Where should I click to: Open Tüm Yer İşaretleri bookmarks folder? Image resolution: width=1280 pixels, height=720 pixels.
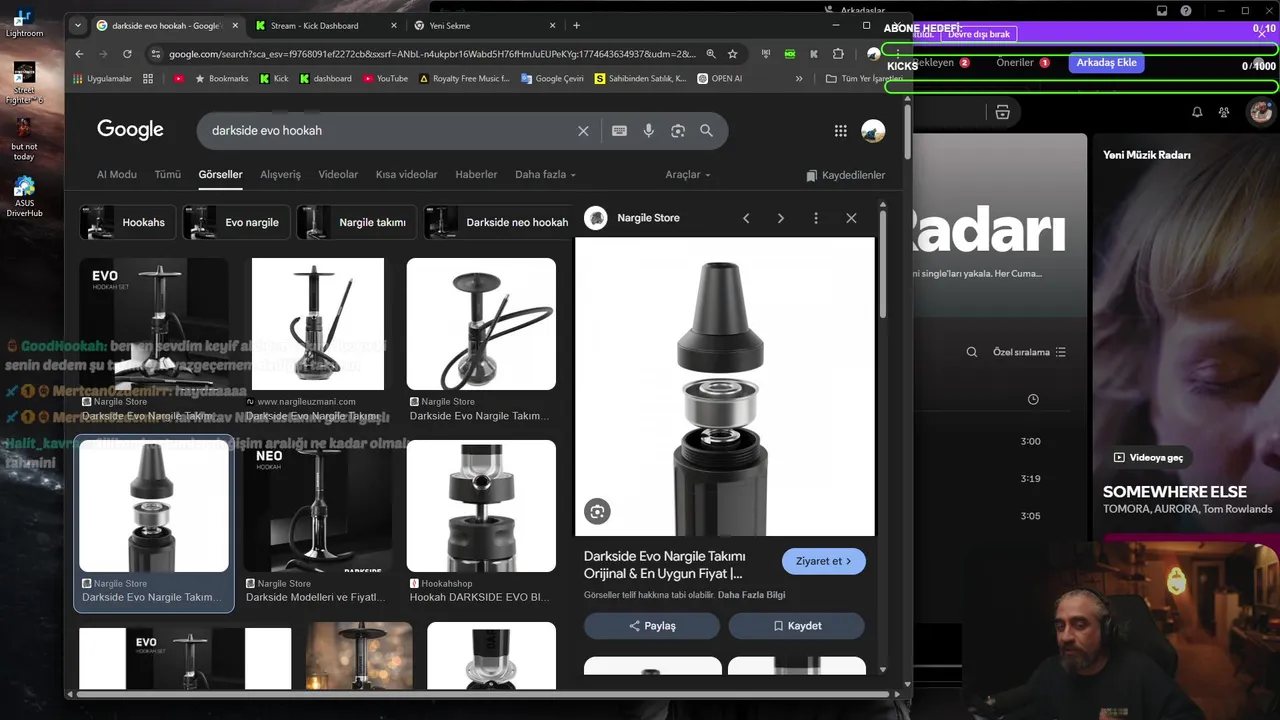[864, 78]
